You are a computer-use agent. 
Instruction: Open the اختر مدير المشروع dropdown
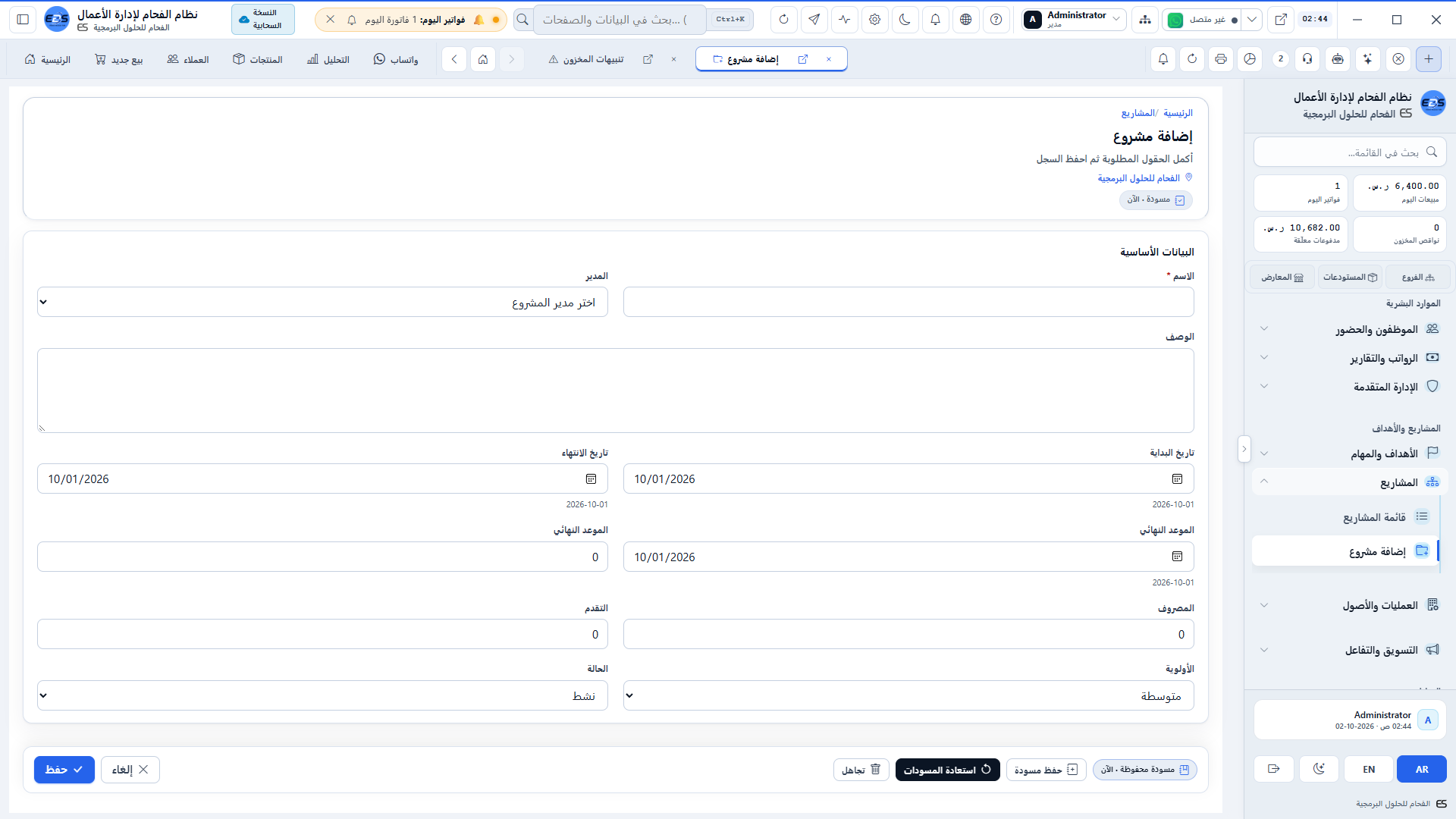tap(322, 302)
